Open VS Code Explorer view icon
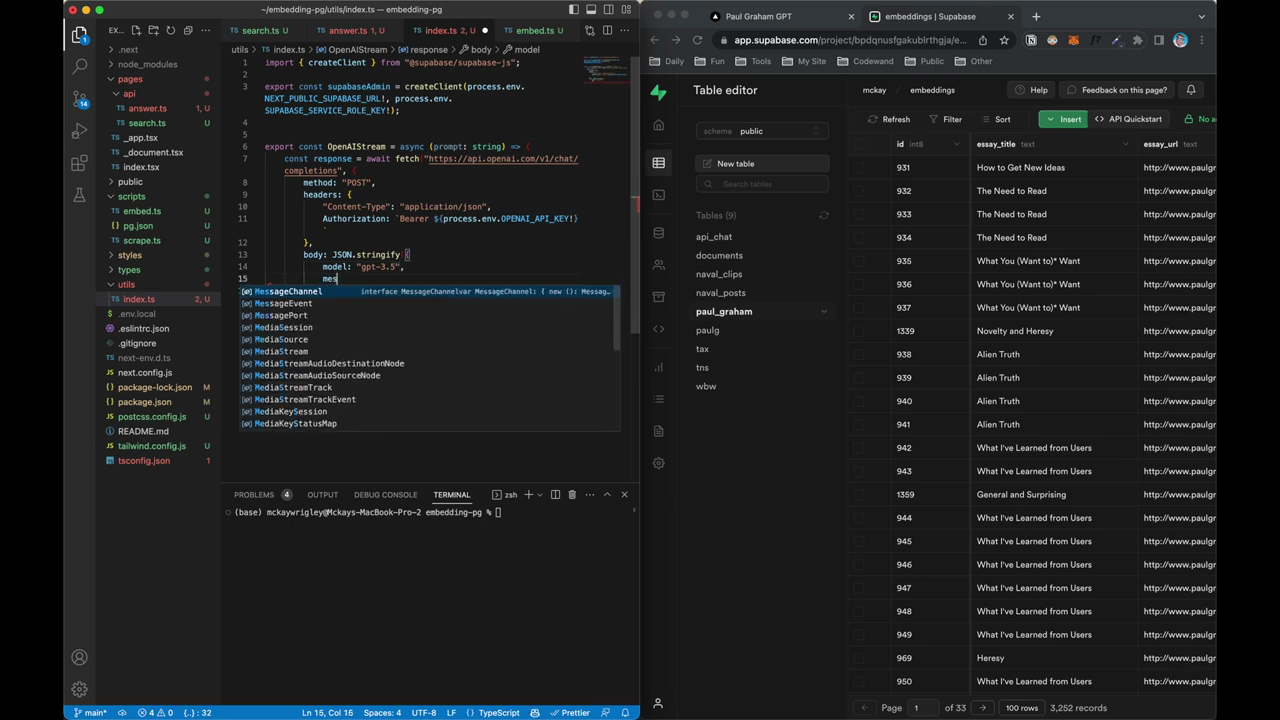Screen dimensions: 1280x720 click(79, 35)
